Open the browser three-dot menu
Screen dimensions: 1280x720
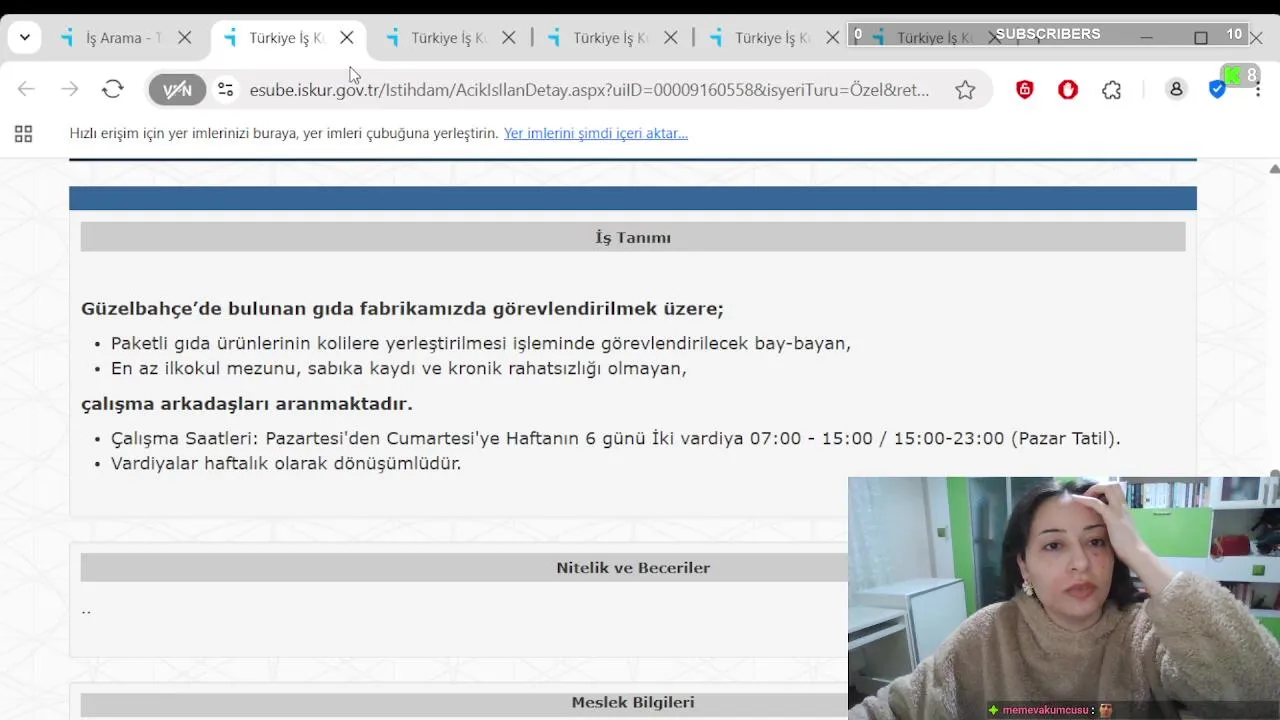pos(1257,90)
